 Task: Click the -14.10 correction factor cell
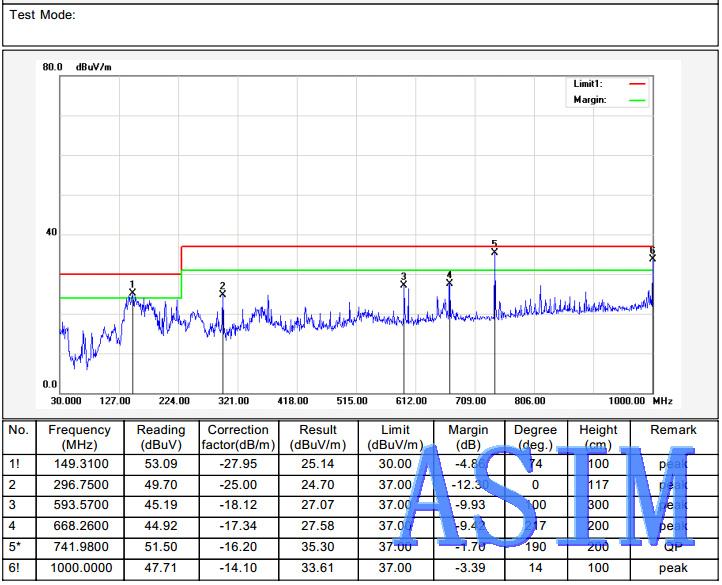click(238, 567)
